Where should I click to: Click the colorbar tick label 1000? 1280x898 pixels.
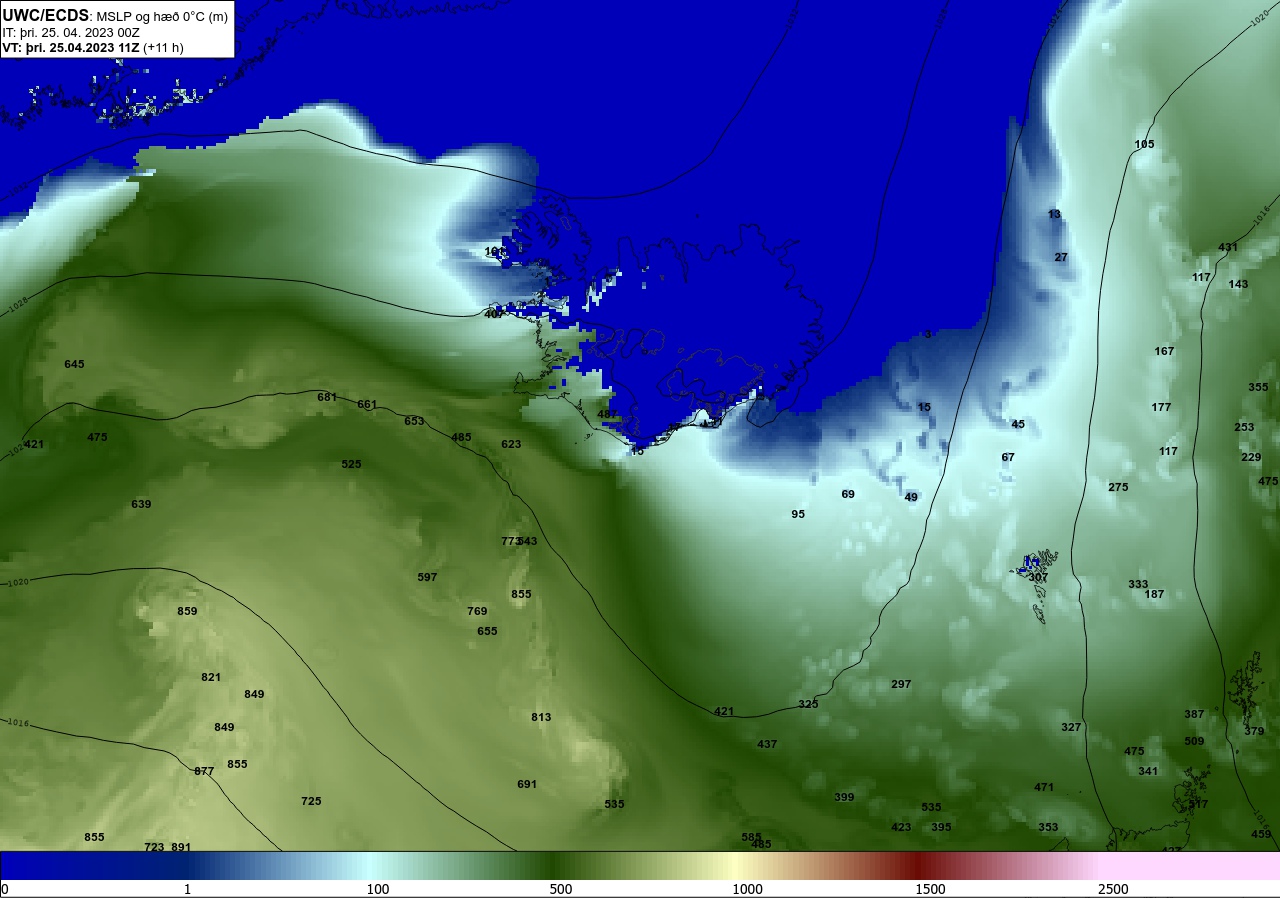747,889
